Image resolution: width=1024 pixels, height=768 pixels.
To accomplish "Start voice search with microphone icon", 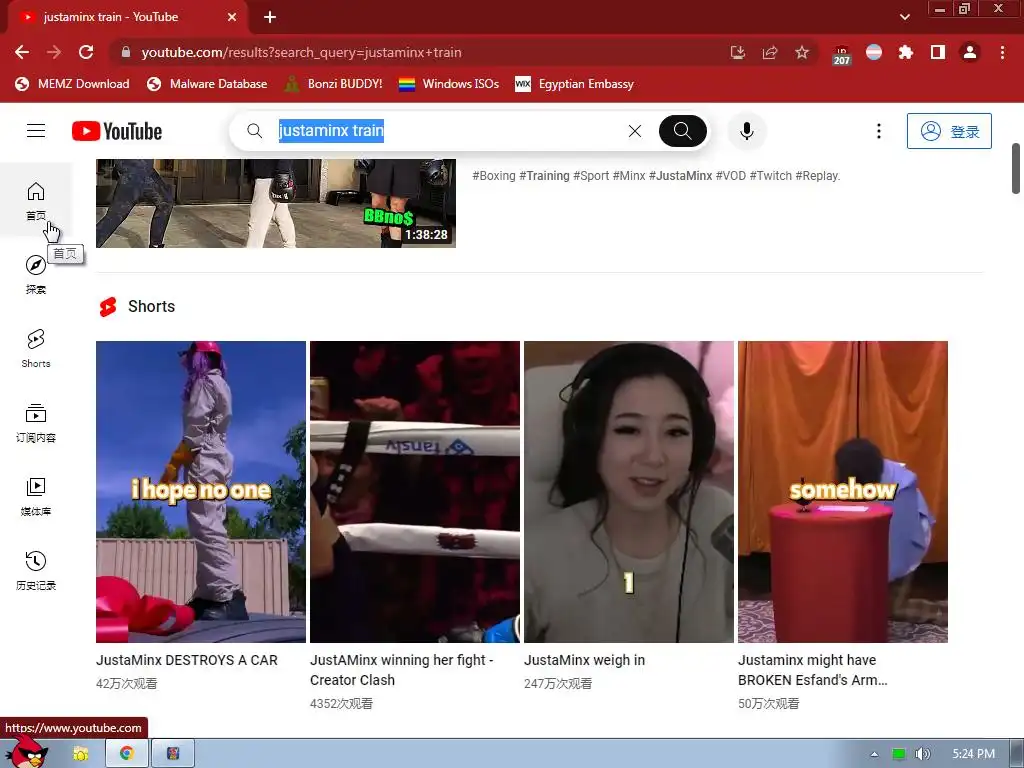I will (x=746, y=131).
